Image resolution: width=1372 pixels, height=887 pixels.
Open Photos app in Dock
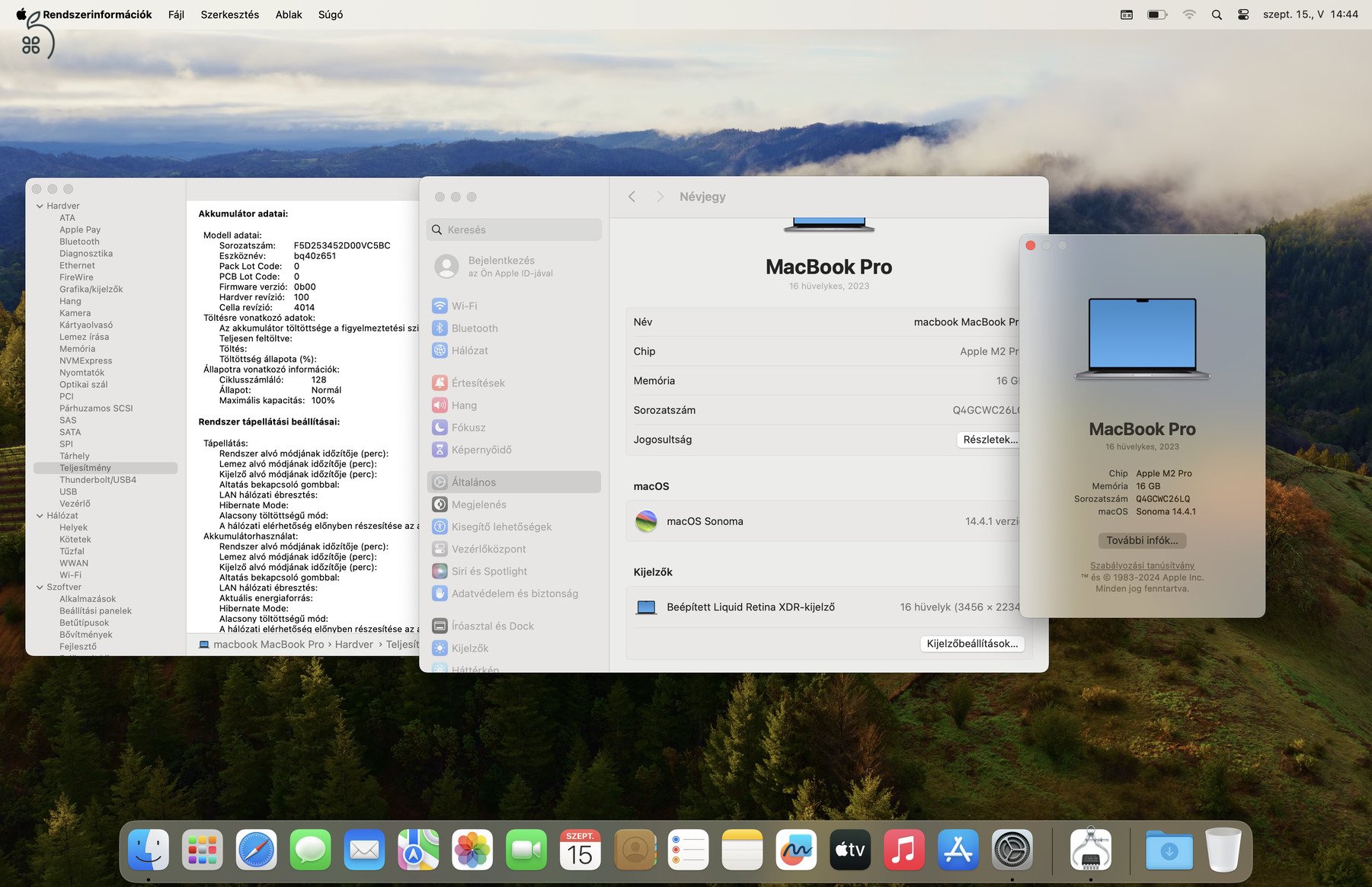click(x=472, y=850)
